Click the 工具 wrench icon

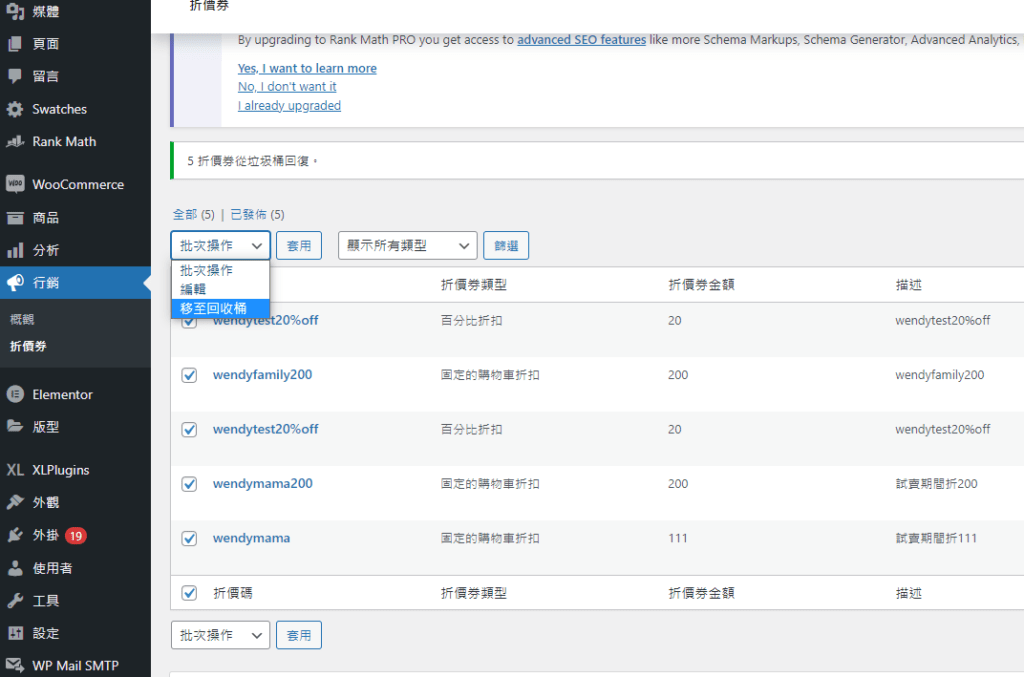pos(15,600)
